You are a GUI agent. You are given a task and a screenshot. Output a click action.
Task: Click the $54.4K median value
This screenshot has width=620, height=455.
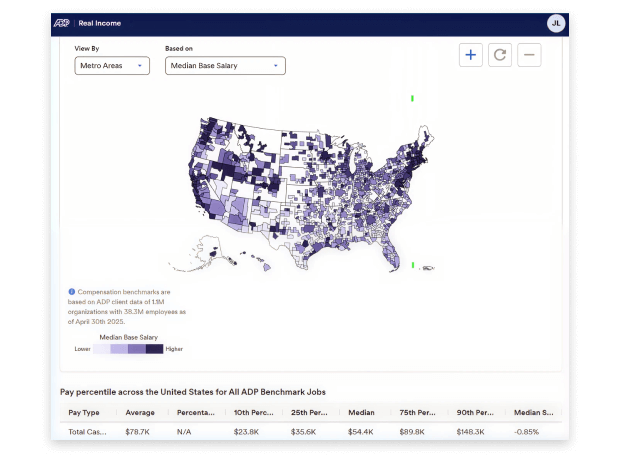coord(361,432)
